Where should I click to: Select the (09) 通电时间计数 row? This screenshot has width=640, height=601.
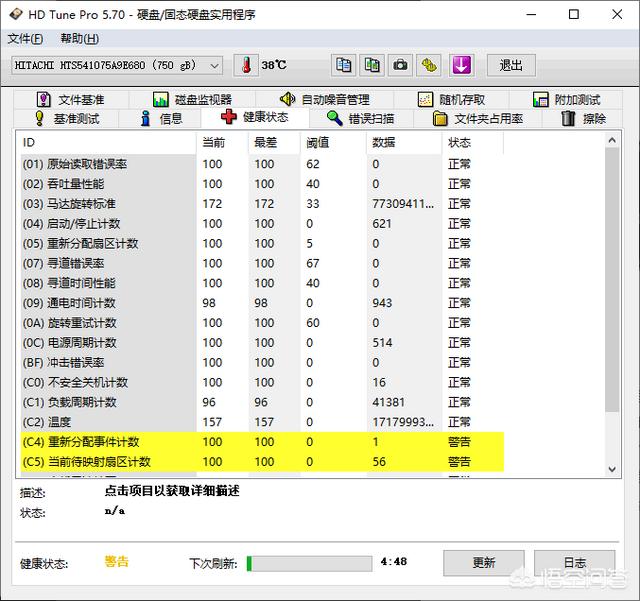pos(262,303)
